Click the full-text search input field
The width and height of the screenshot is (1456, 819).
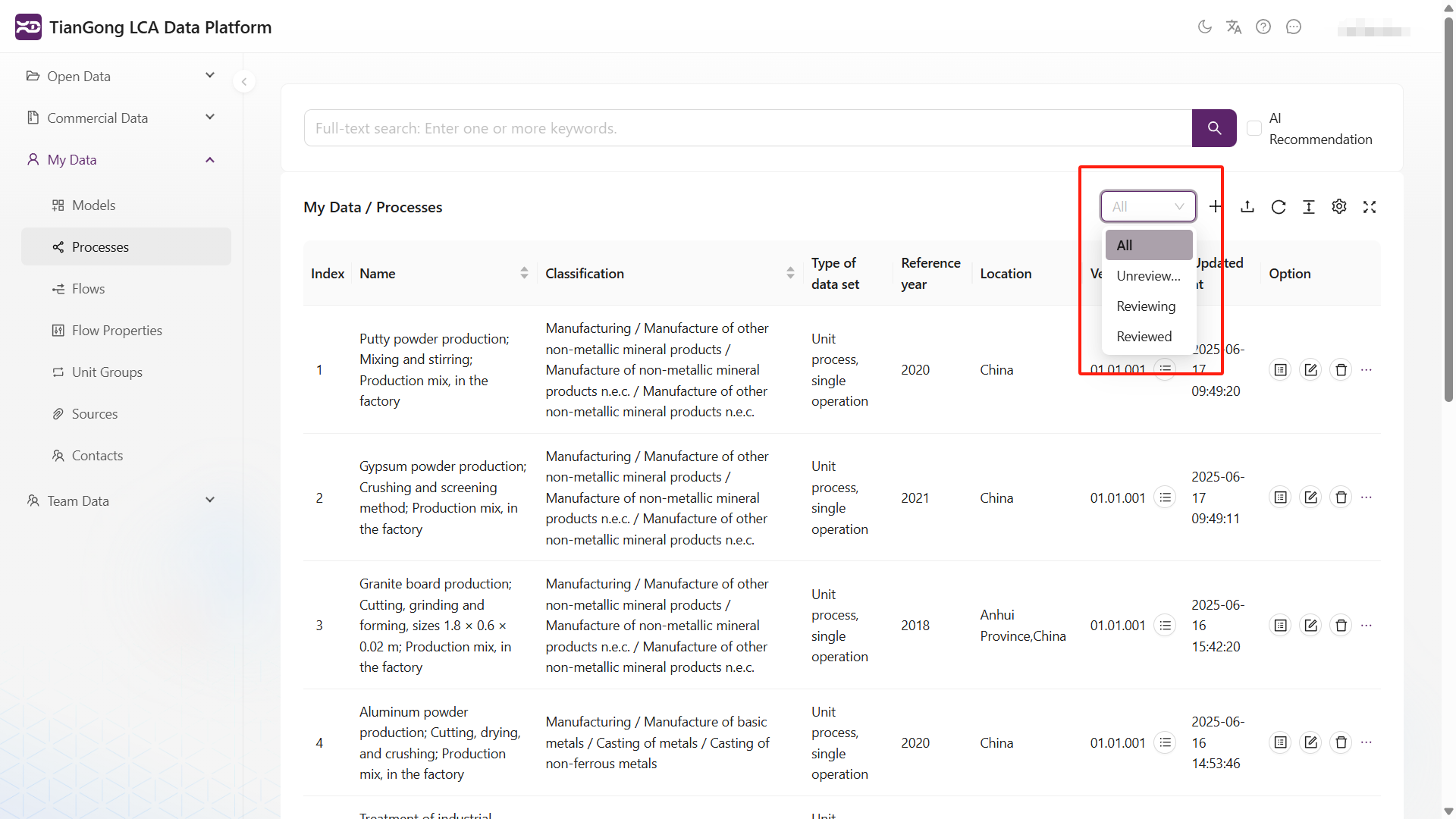tap(748, 128)
